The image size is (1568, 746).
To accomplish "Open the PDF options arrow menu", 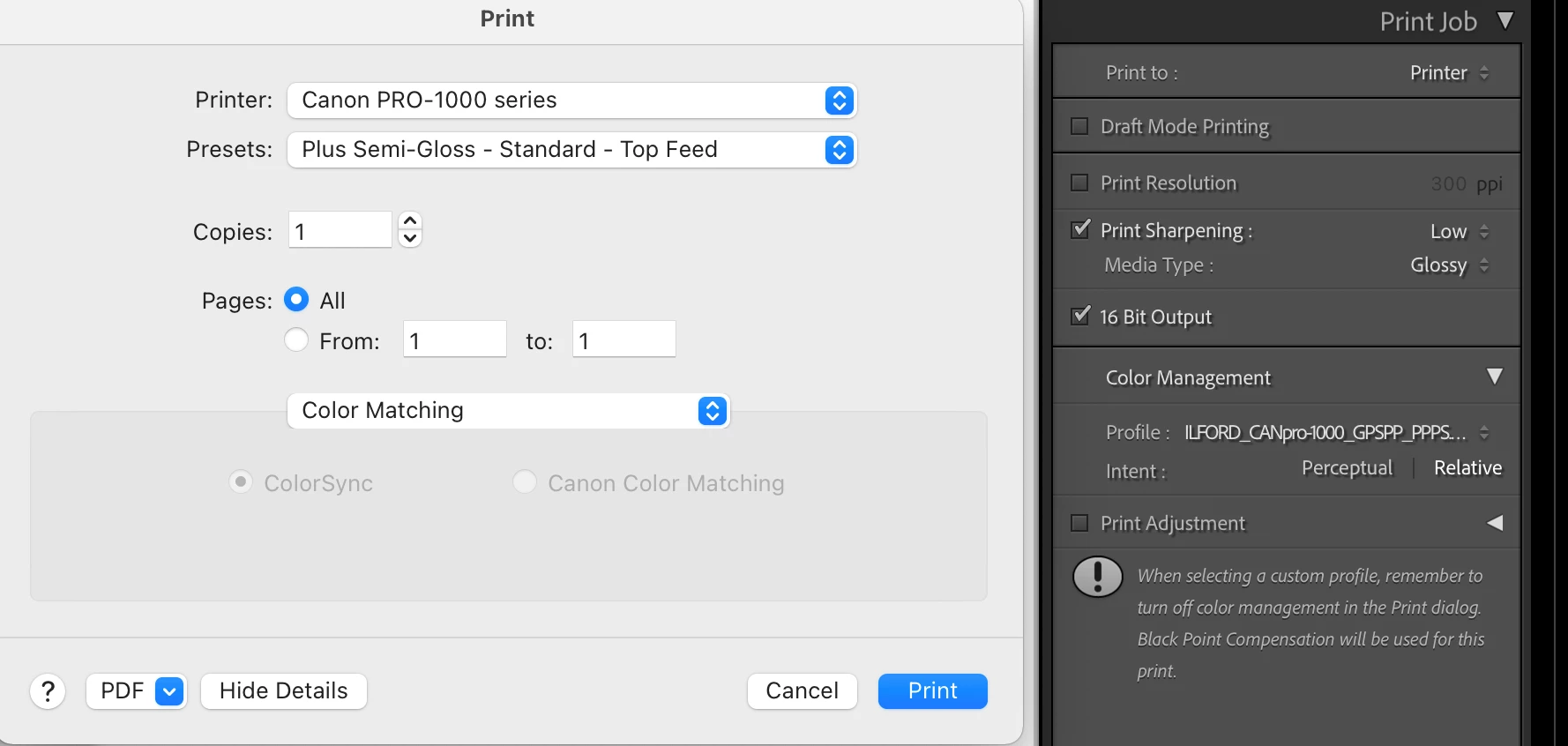I will tap(170, 691).
